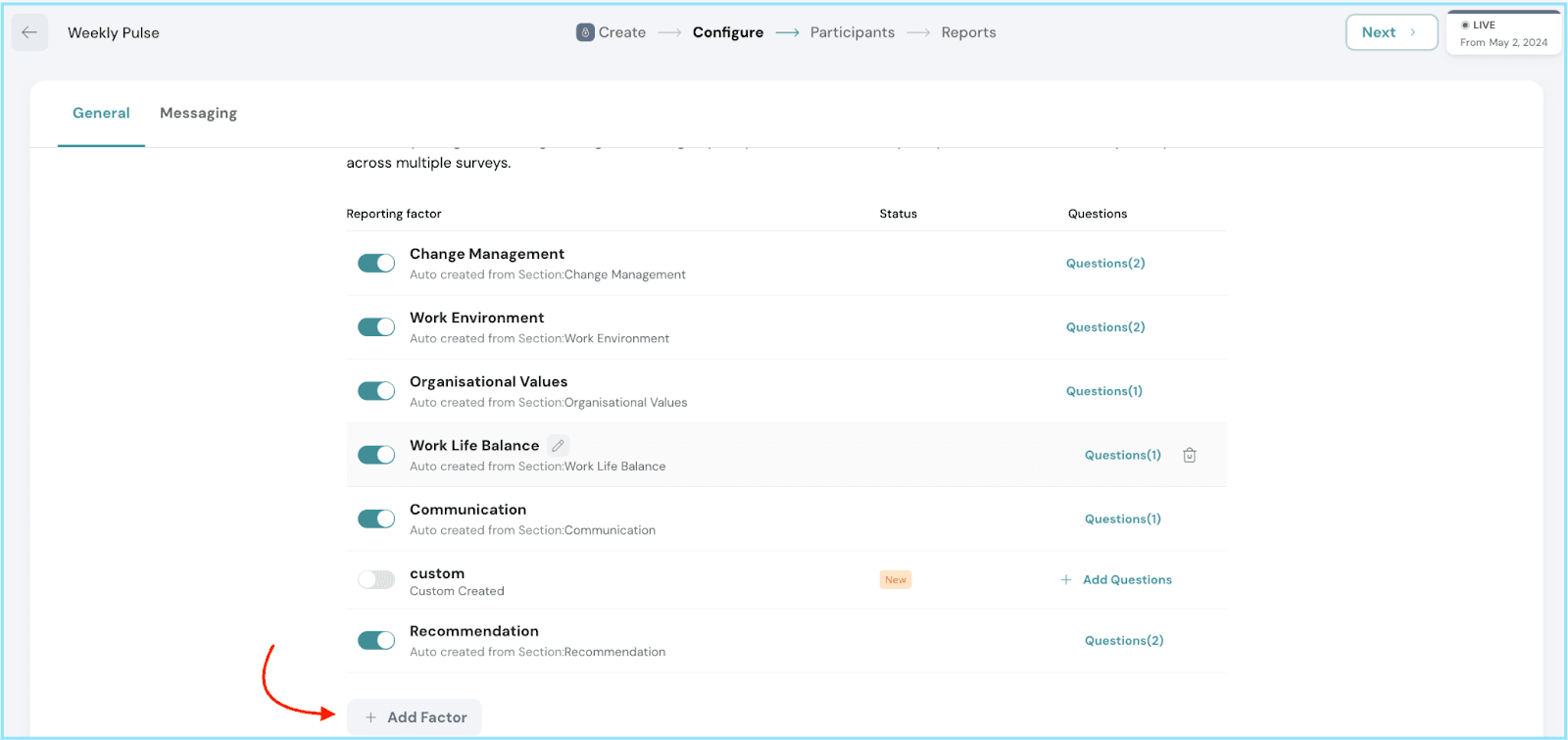The height and width of the screenshot is (740, 1568).
Task: Turn off the Recommendation factor toggle
Action: 376,641
